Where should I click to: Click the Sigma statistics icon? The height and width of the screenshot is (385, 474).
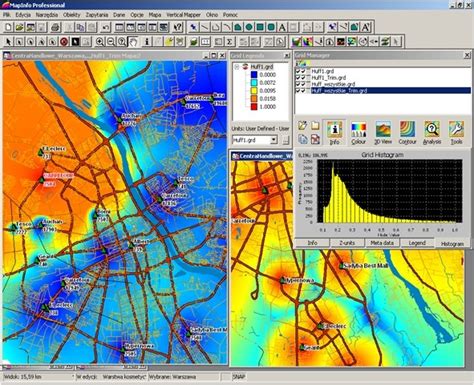(x=229, y=42)
